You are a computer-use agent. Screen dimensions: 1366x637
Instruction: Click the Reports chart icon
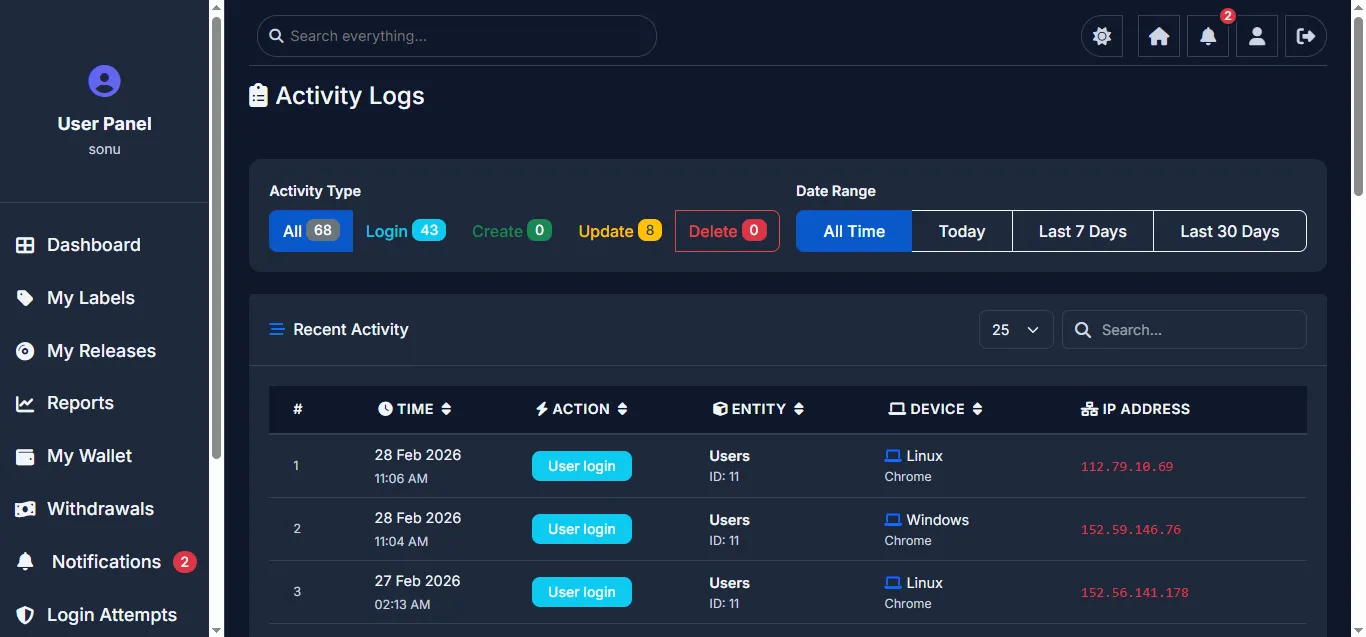point(25,403)
